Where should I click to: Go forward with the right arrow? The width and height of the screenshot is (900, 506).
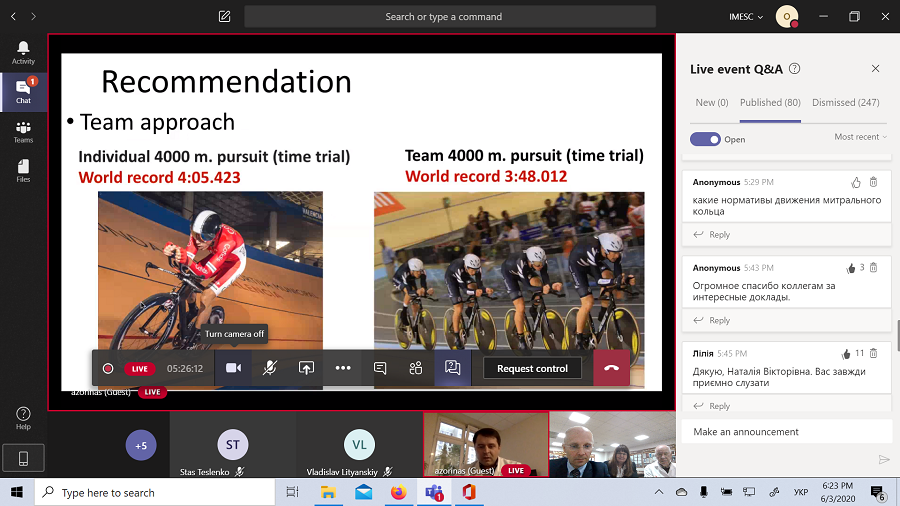pos(33,17)
